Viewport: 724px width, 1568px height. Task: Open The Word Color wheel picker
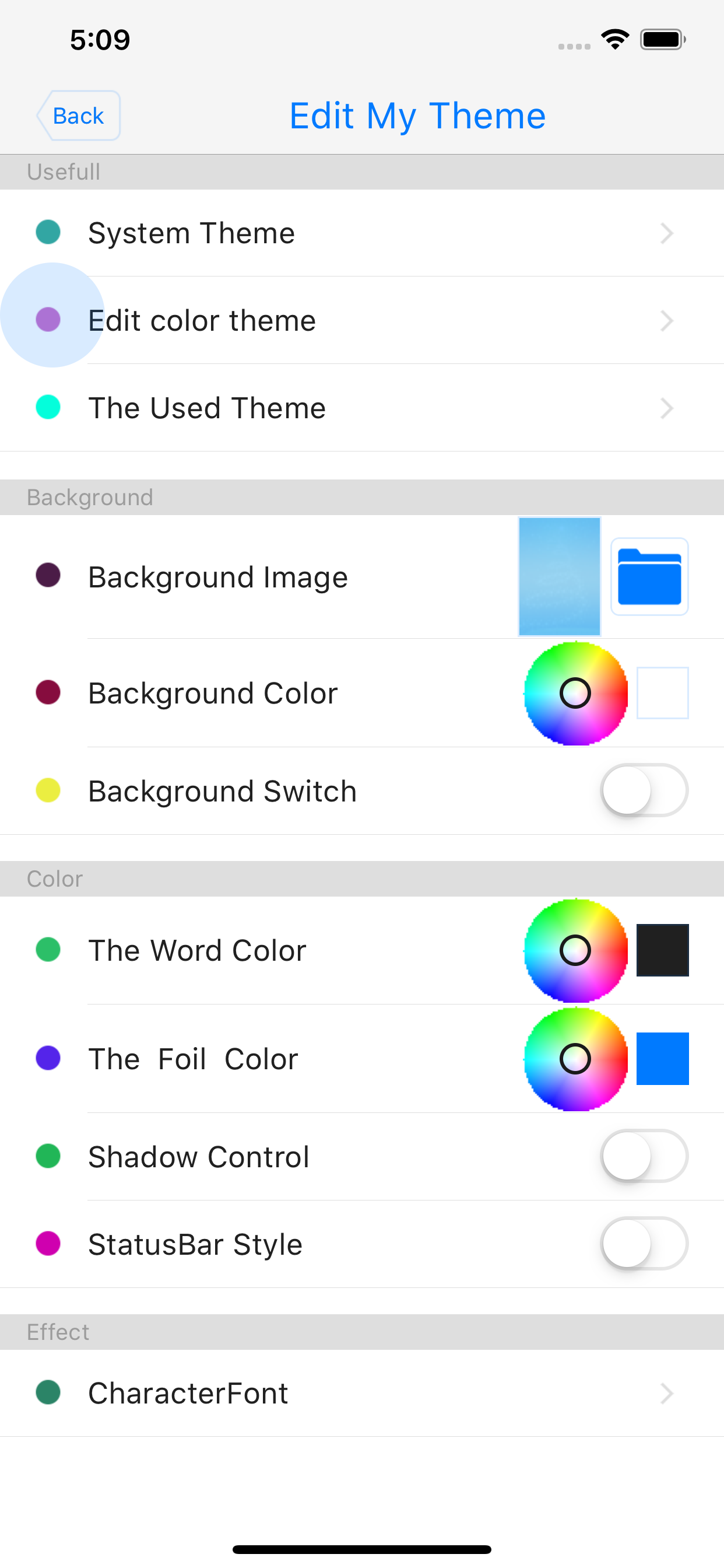575,950
